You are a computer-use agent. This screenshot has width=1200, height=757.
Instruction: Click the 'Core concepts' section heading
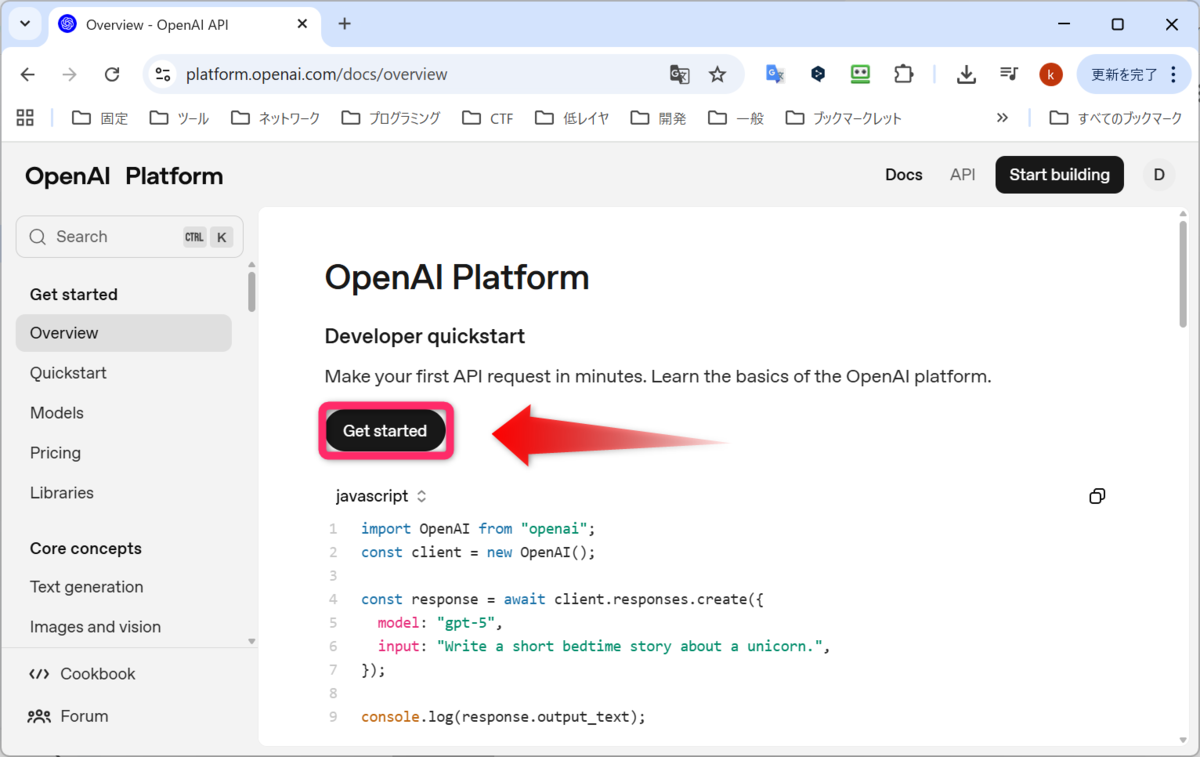coord(86,548)
